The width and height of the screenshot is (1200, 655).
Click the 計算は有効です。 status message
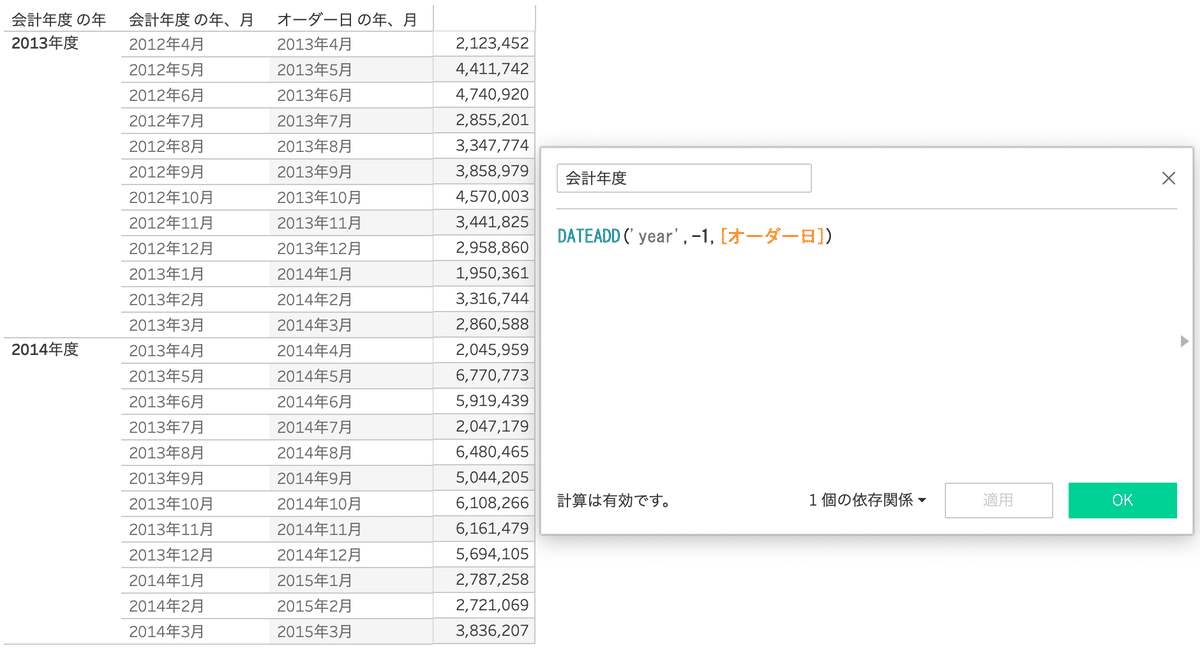pos(614,500)
